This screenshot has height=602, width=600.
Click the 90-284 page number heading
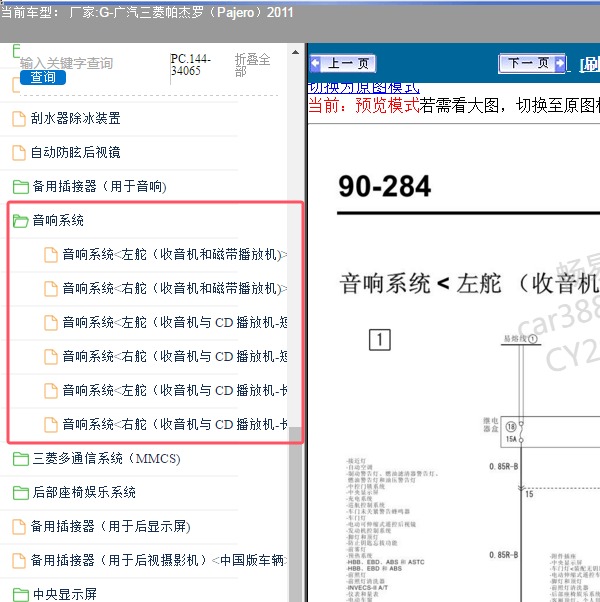tap(384, 187)
